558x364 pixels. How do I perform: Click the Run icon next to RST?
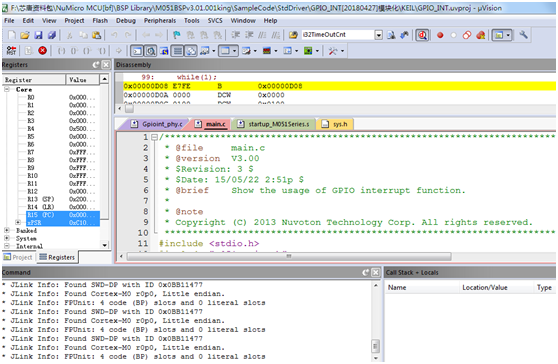tap(29, 51)
